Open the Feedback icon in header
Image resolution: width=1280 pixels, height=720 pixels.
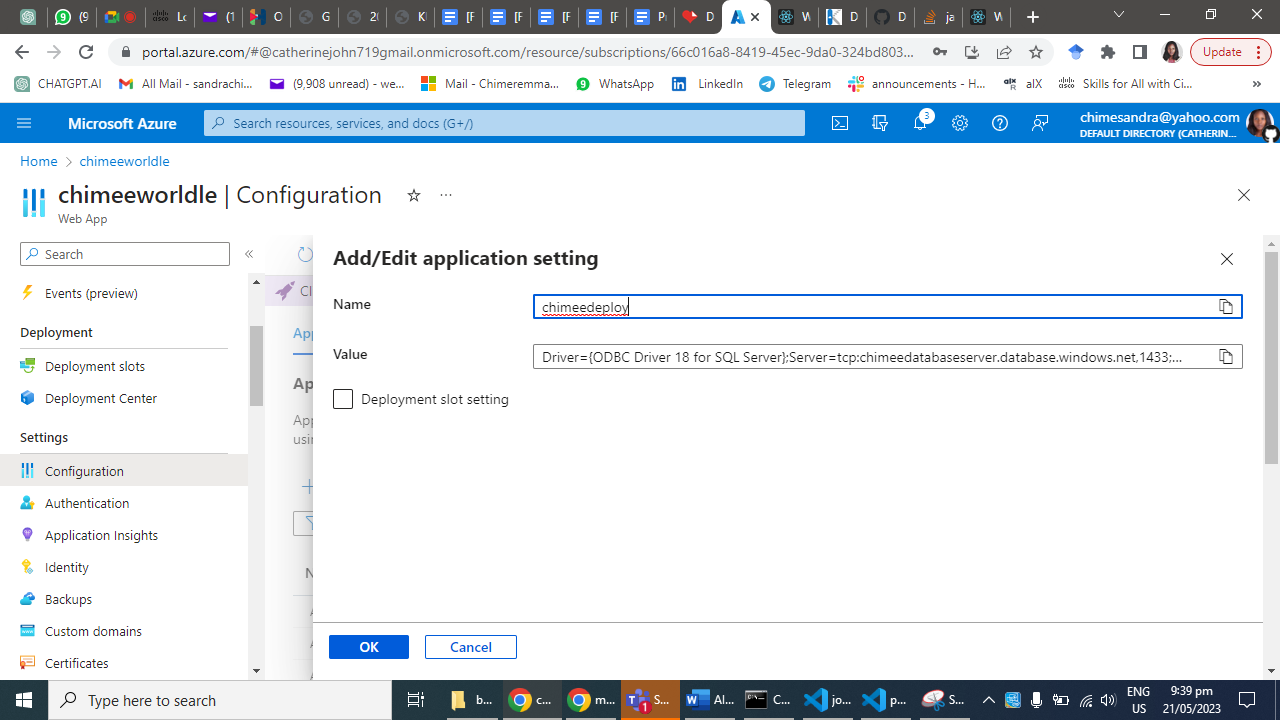(1040, 123)
